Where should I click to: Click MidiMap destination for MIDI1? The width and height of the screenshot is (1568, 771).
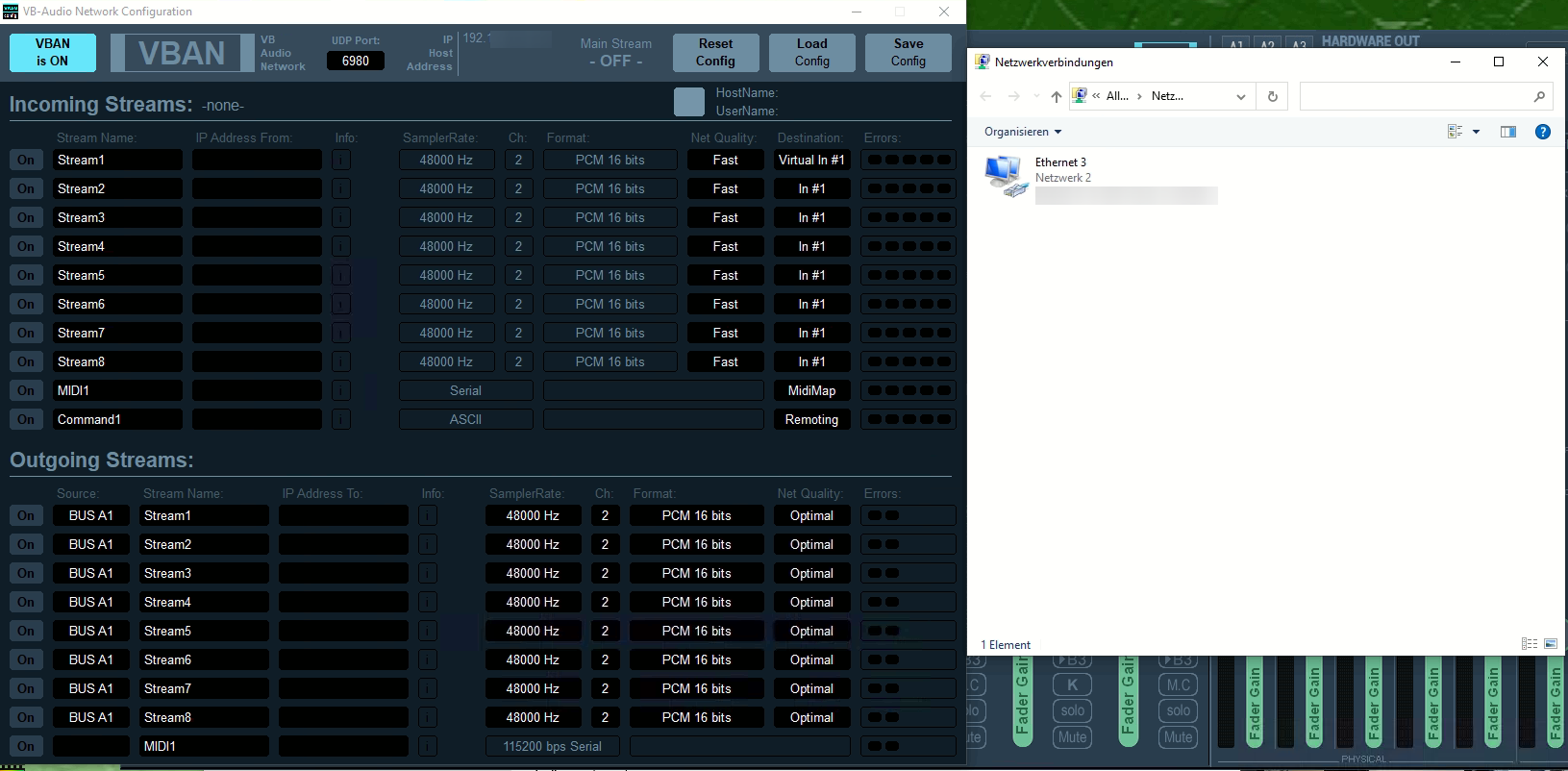(x=811, y=391)
